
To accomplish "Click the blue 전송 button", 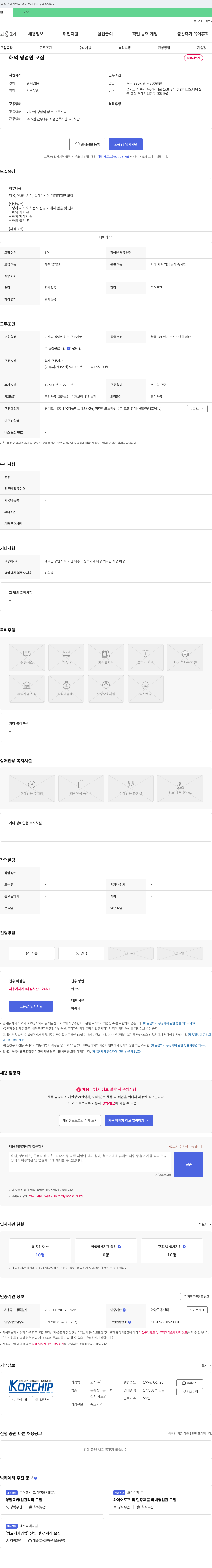I will (189, 1165).
